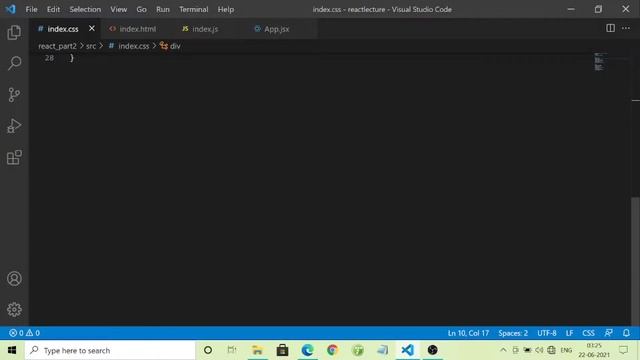This screenshot has width=640, height=360.
Task: Select encoding via UTF-8 indicator
Action: click(547, 333)
